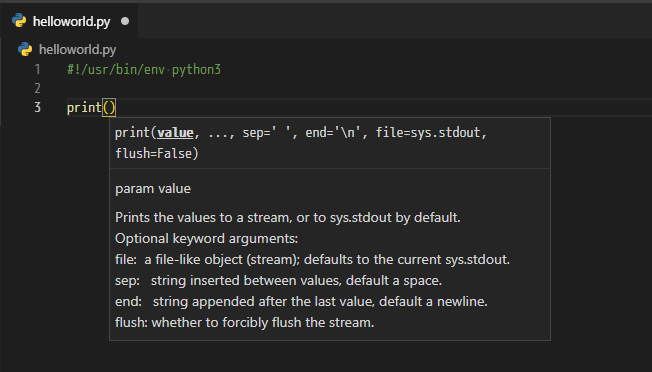Click 'file=sys.stdout' in the signature
Viewport: 652px width, 372px height.
coord(428,133)
